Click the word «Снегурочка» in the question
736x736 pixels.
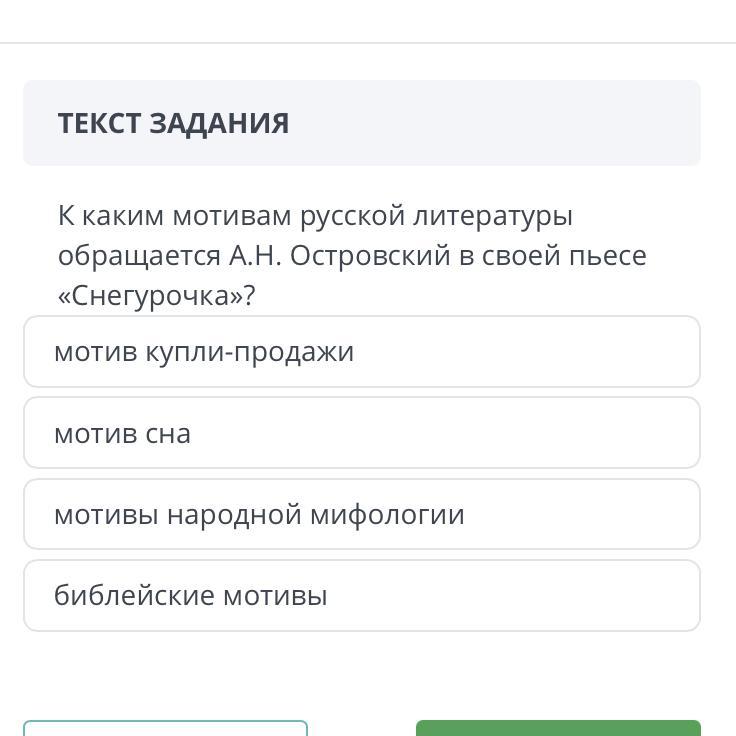tap(150, 296)
